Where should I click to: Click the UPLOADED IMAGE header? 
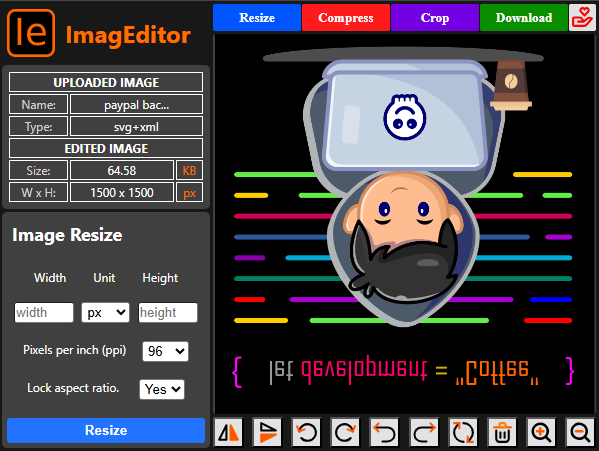[106, 82]
